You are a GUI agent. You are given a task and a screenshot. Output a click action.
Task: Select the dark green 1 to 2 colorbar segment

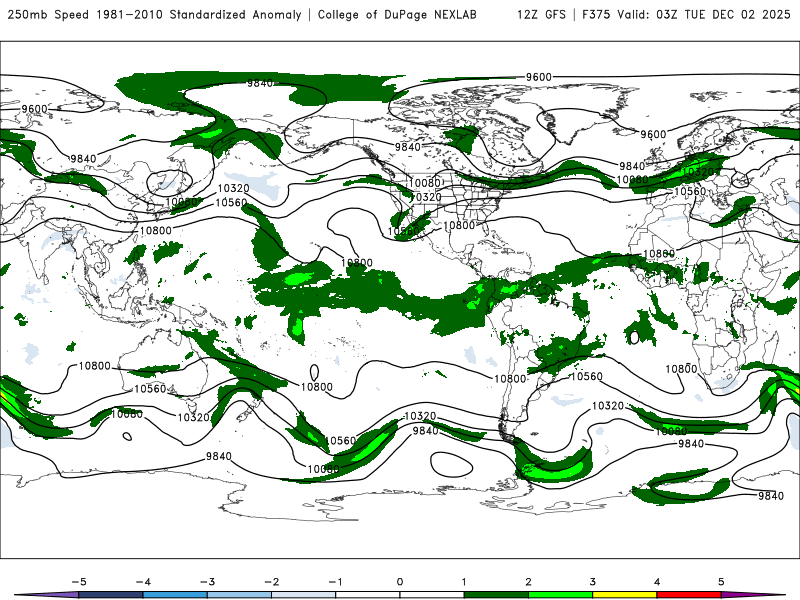(x=496, y=595)
